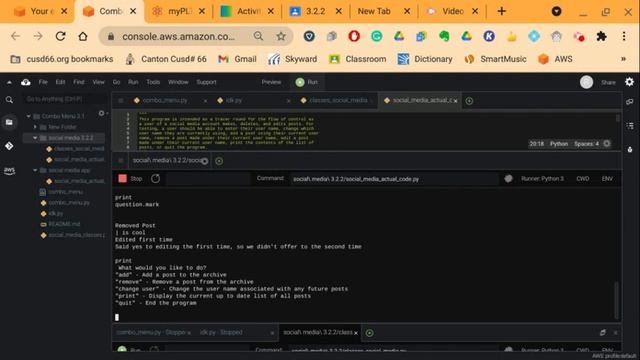
Task: Add new tab beside the running social media tab
Action: pos(219,161)
